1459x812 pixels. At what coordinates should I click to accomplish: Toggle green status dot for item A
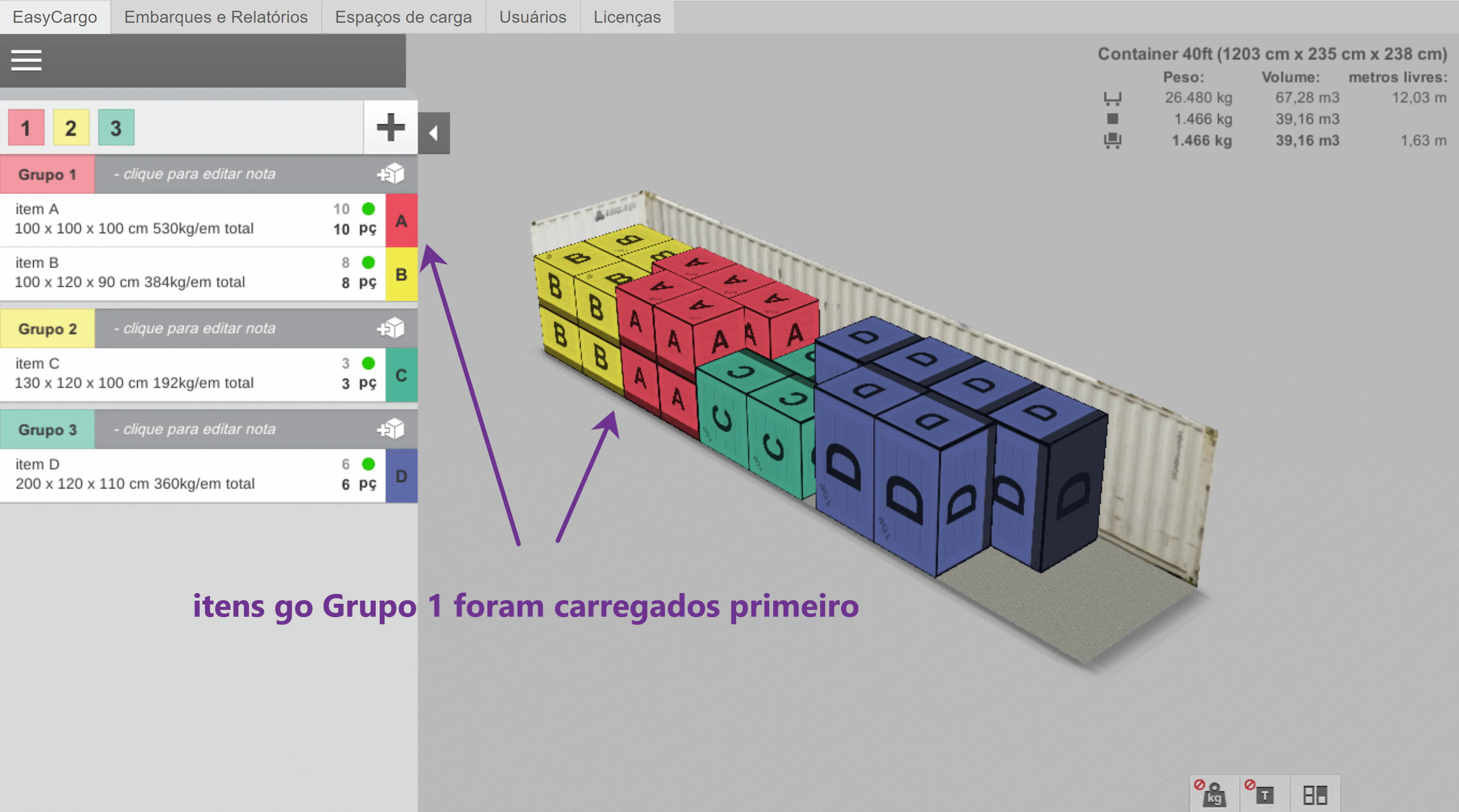(368, 209)
